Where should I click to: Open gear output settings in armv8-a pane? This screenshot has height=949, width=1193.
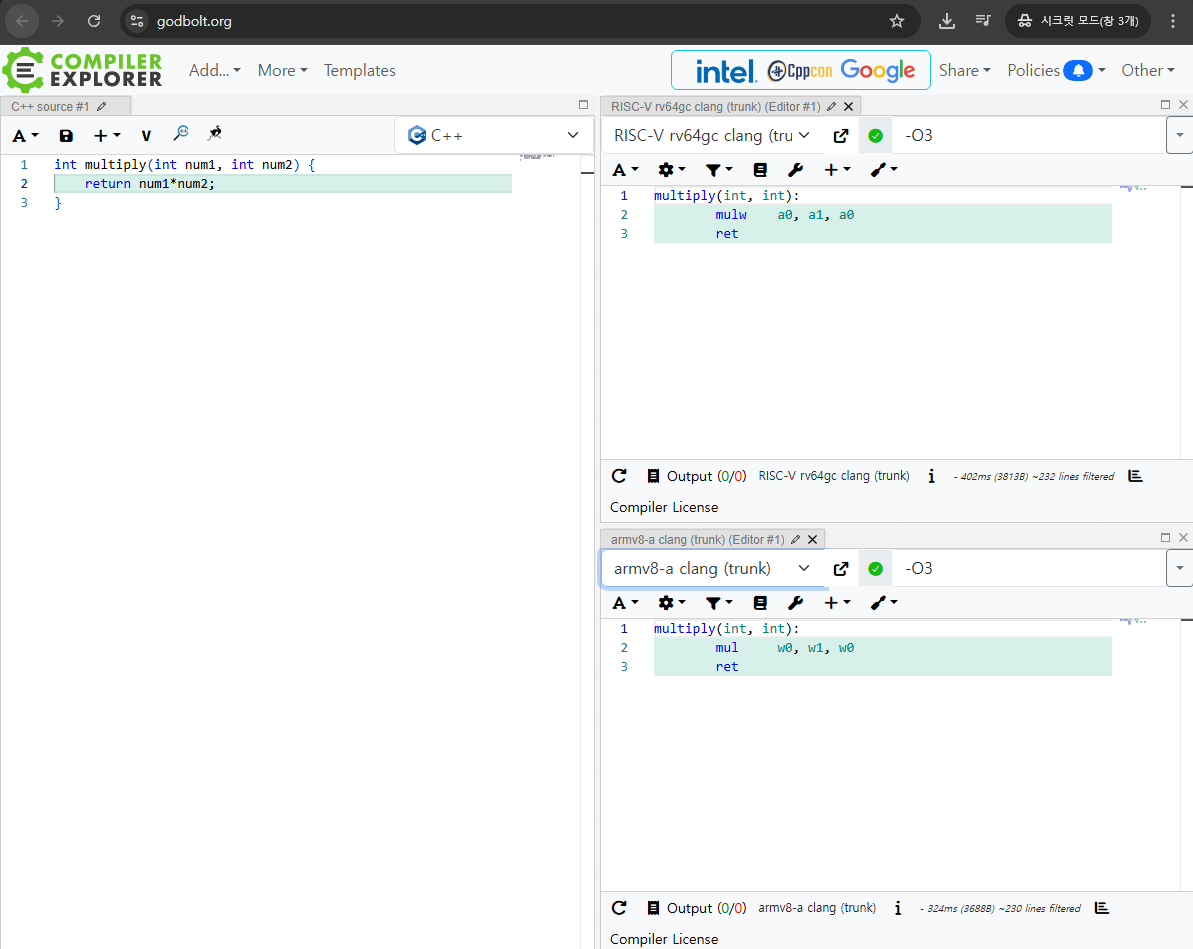(671, 602)
